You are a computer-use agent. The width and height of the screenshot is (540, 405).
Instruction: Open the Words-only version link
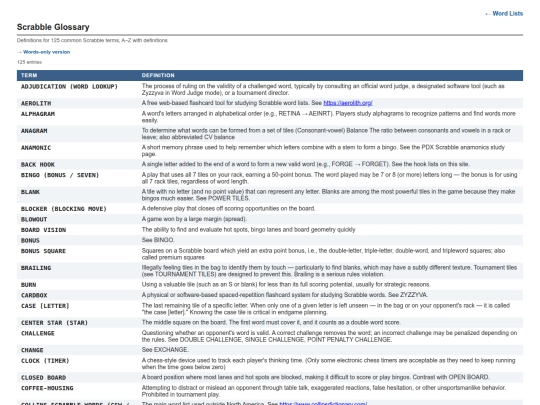pos(44,52)
